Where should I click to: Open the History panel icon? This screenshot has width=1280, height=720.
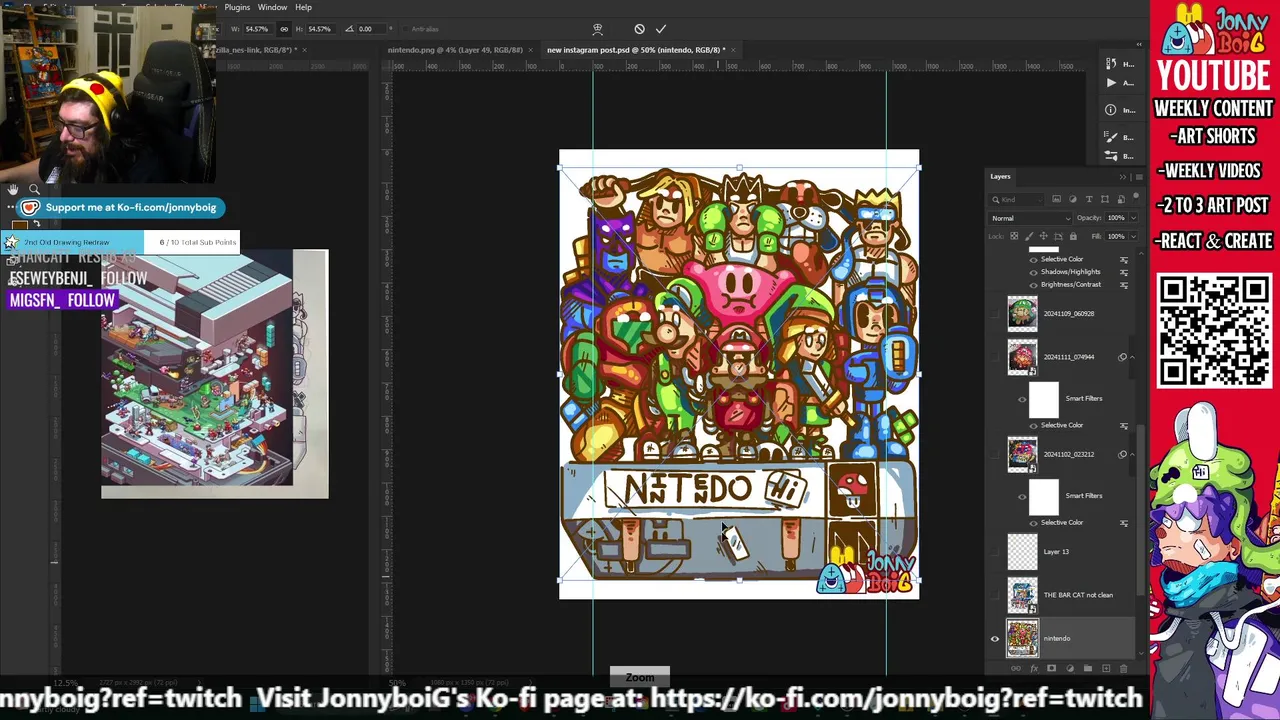[x=1111, y=63]
